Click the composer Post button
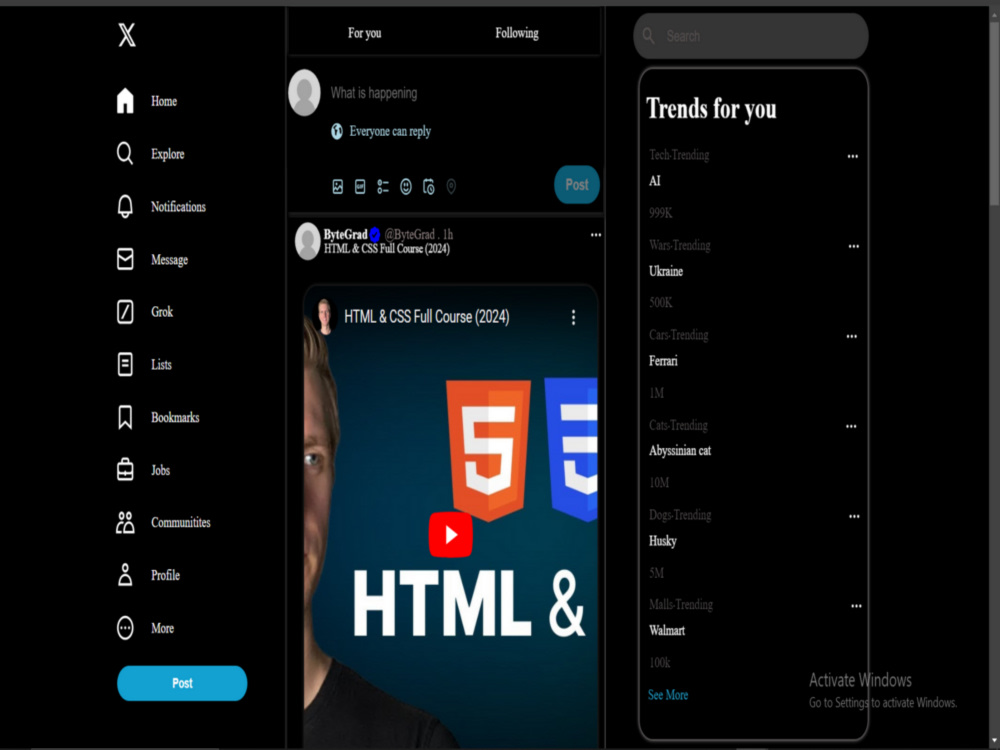 point(577,184)
